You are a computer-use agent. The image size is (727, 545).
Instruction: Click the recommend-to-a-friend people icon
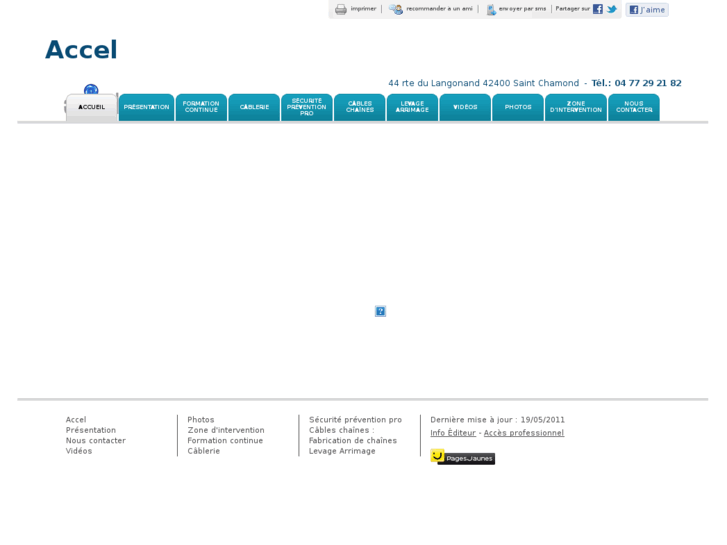[x=396, y=9]
